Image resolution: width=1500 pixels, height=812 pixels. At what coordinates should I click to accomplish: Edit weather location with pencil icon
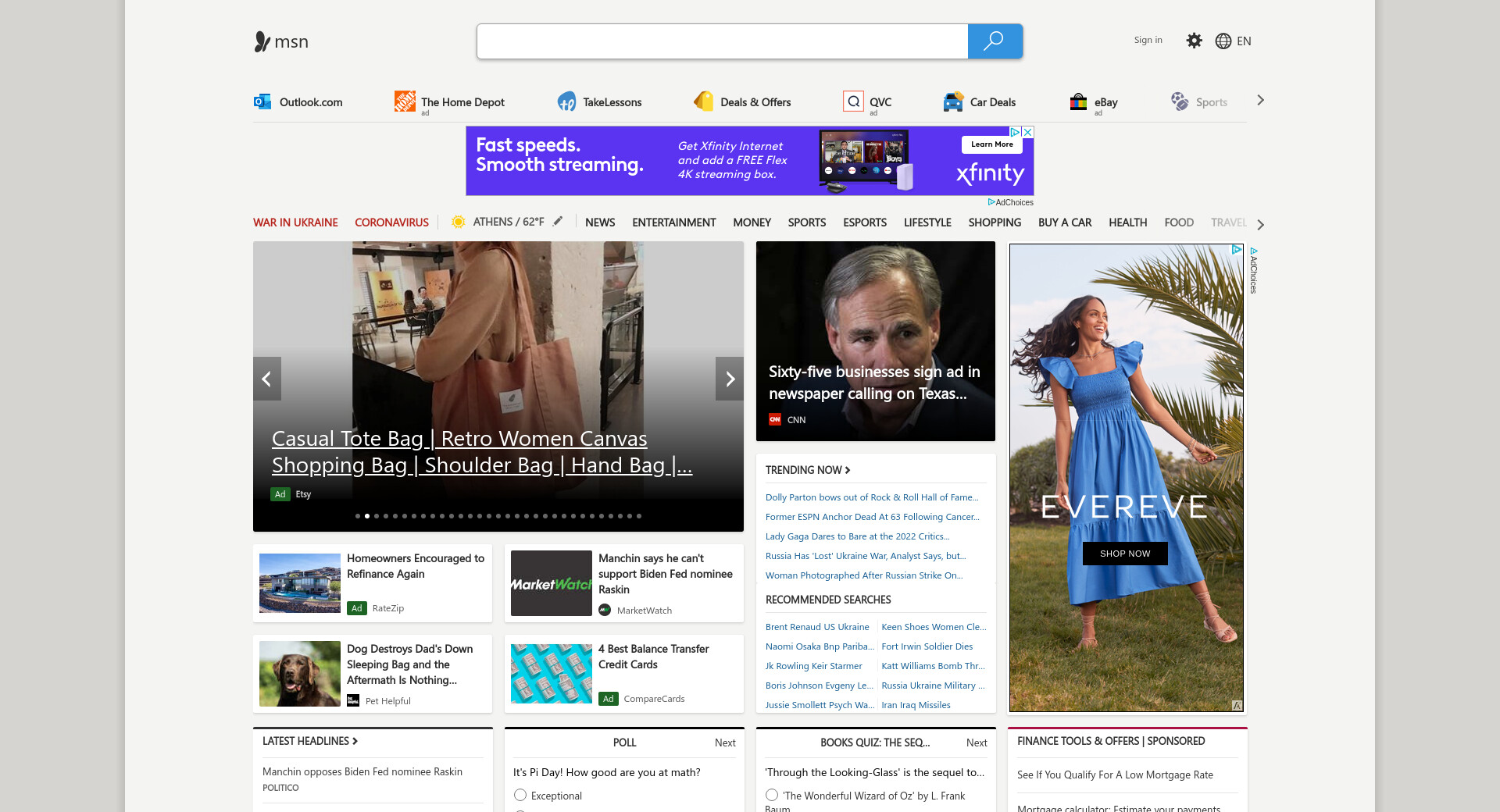coord(558,222)
